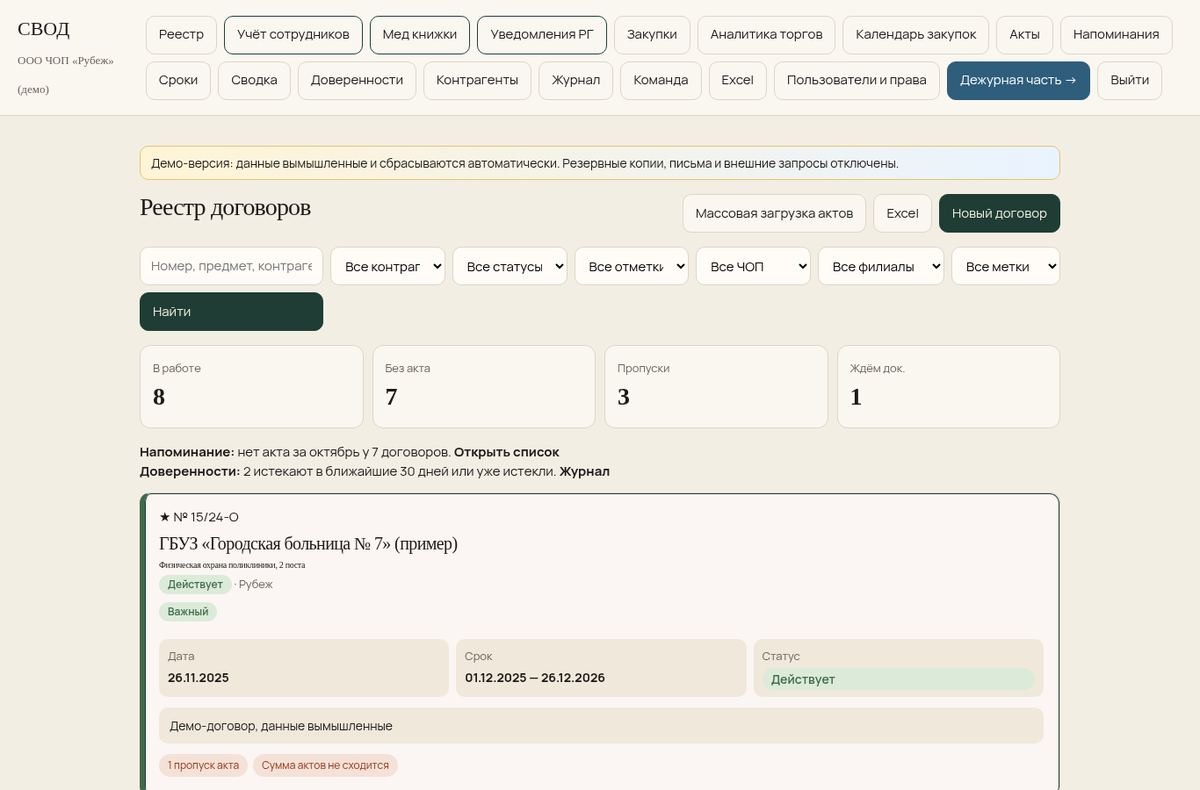The image size is (1200, 790).
Task: Open the Реестр menu item
Action: 181,34
